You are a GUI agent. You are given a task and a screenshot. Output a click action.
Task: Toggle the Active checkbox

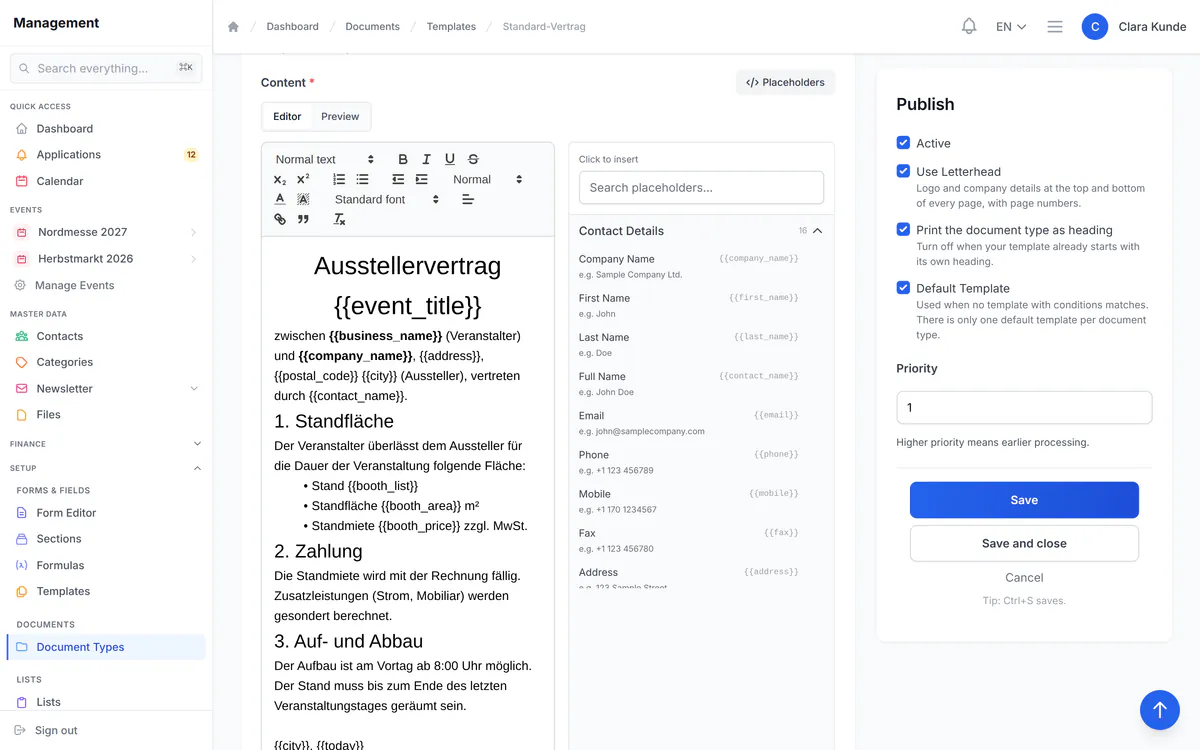coord(903,143)
